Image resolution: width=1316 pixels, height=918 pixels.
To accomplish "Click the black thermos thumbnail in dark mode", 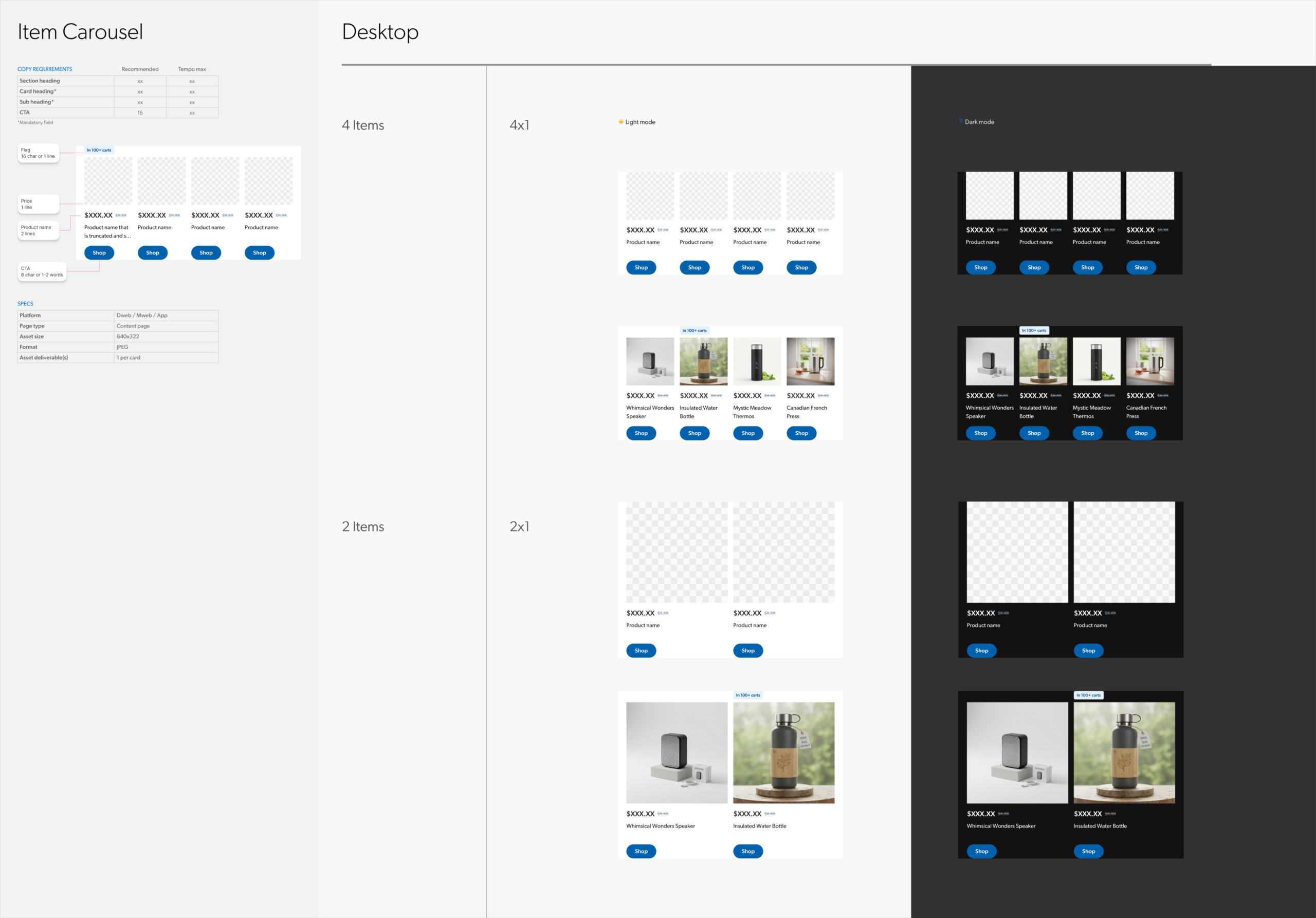I will tap(1096, 361).
